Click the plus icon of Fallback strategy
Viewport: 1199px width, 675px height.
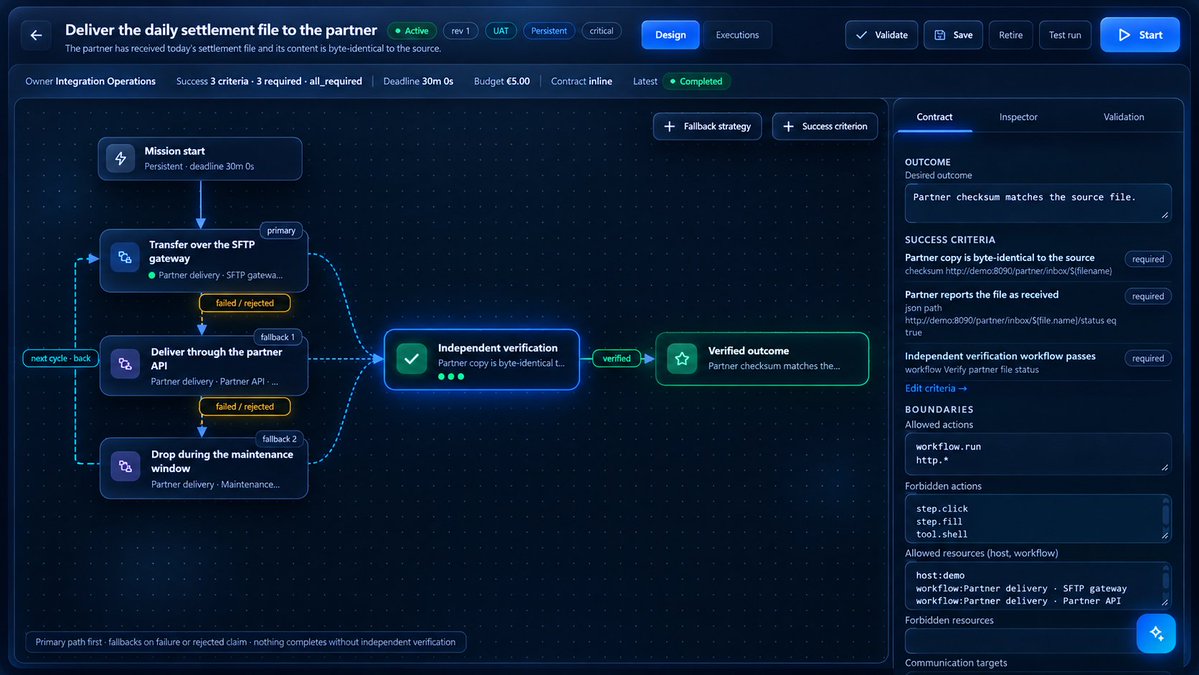pos(669,126)
